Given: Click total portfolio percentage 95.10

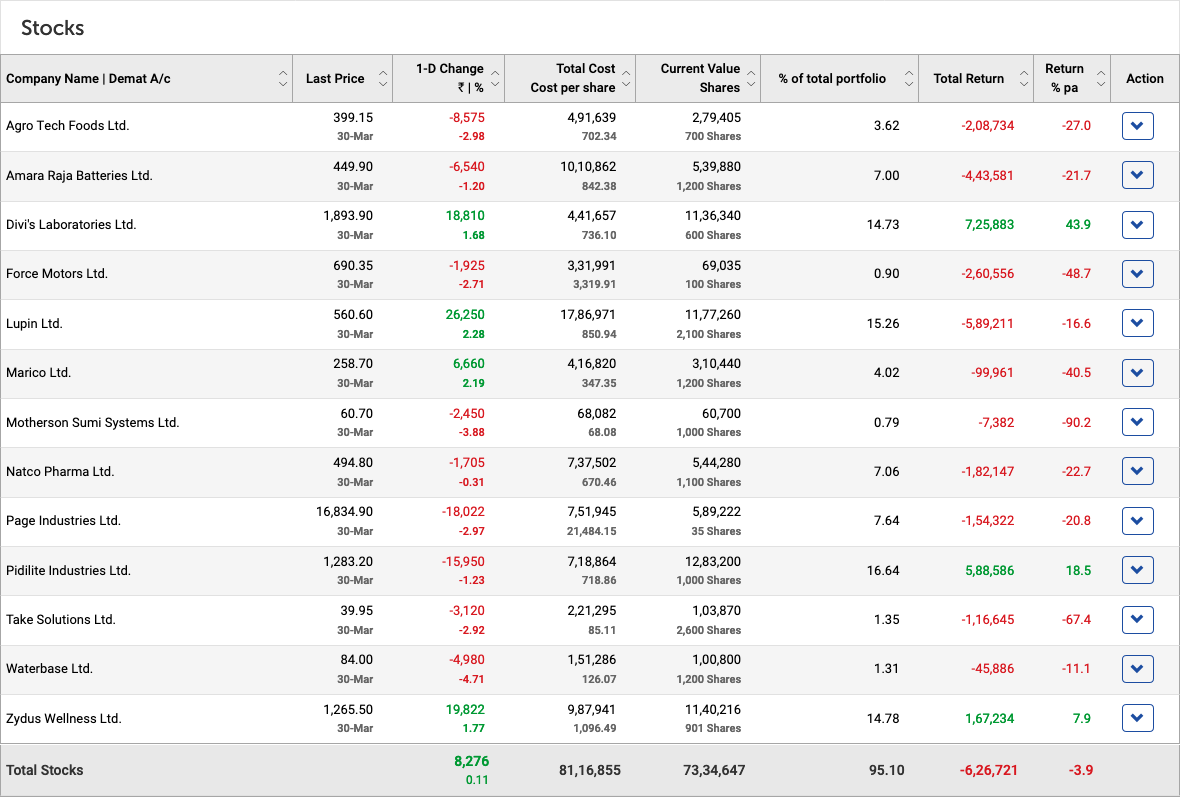Looking at the screenshot, I should [887, 770].
